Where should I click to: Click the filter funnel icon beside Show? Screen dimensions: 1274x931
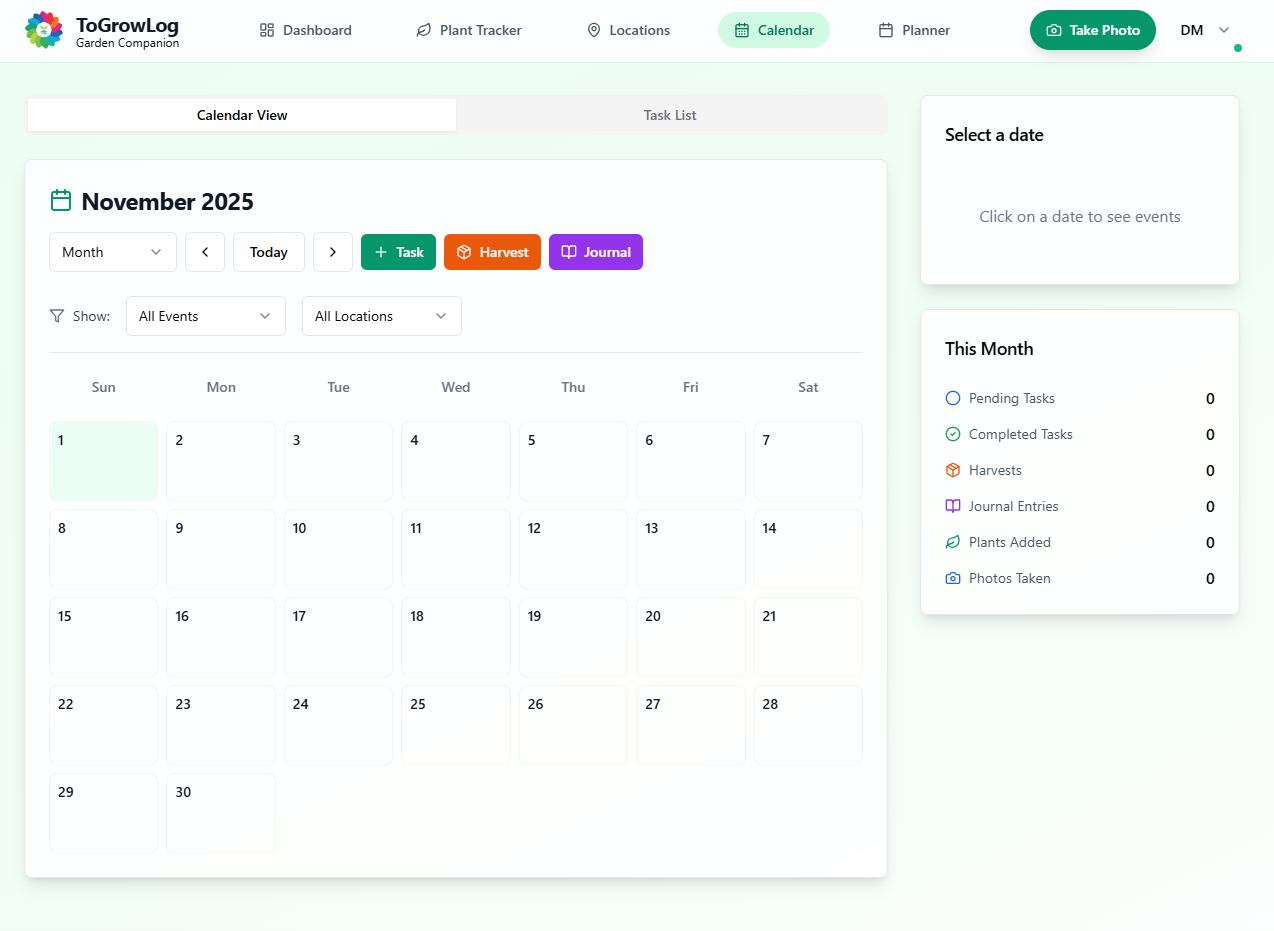coord(57,316)
